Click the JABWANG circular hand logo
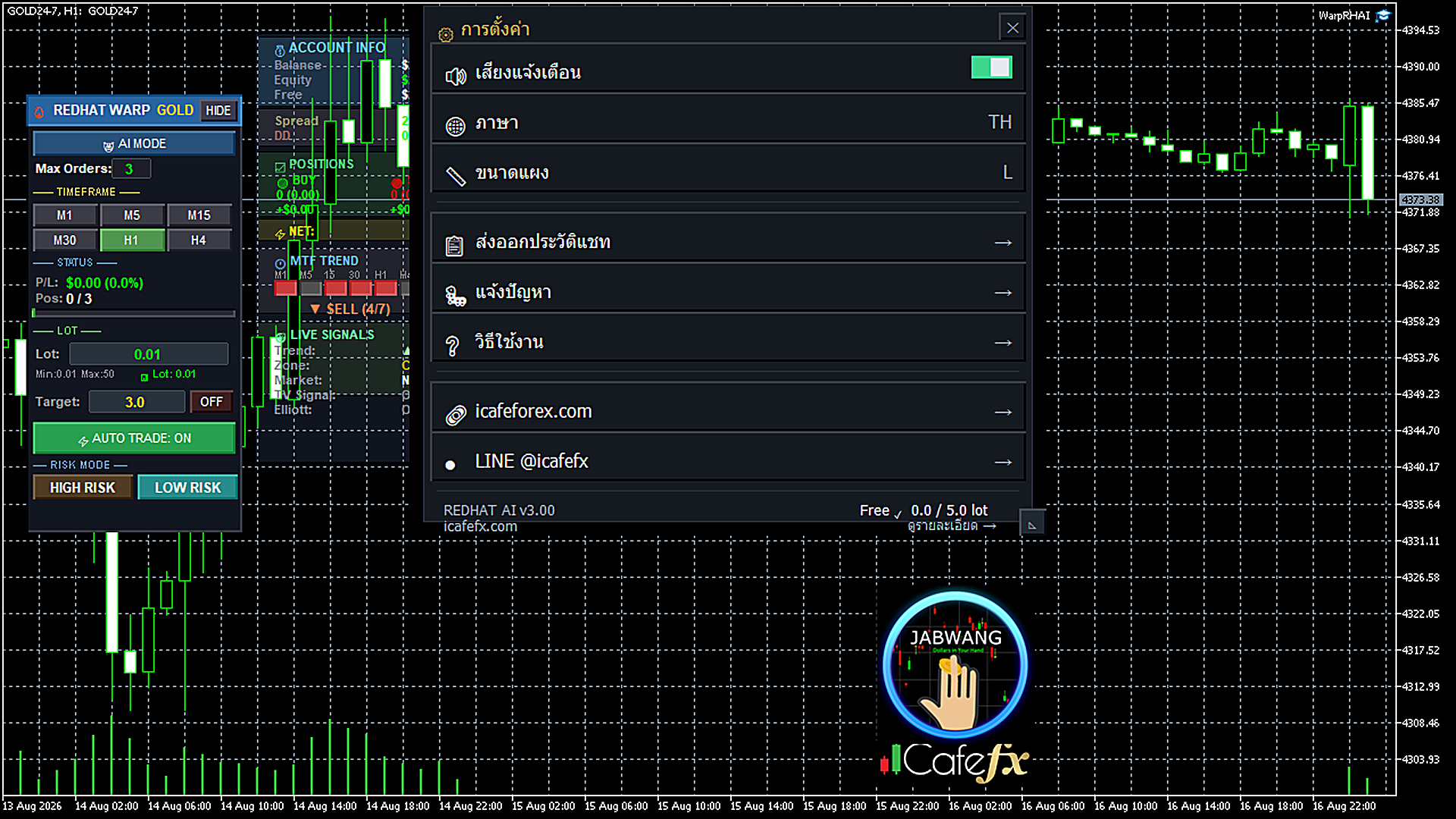This screenshot has height=819, width=1456. pyautogui.click(x=955, y=665)
